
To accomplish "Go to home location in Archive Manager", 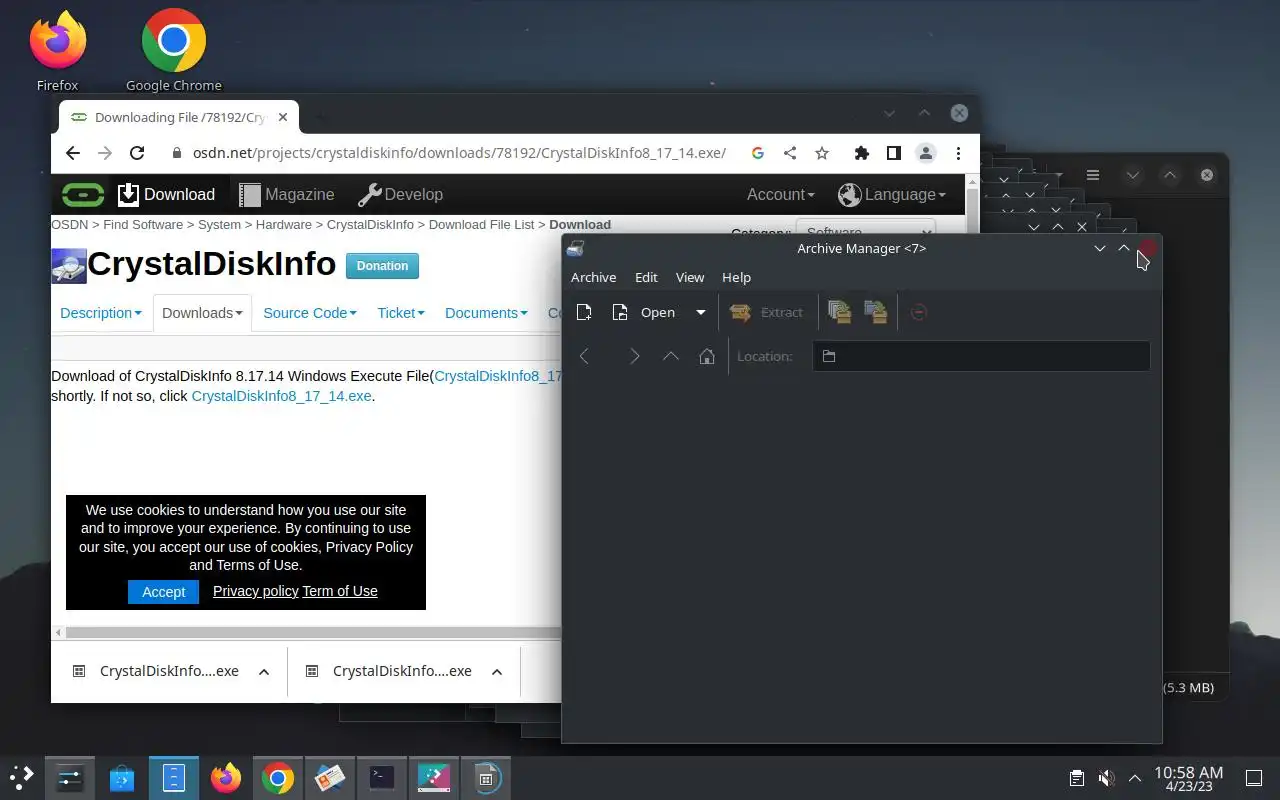I will 707,356.
